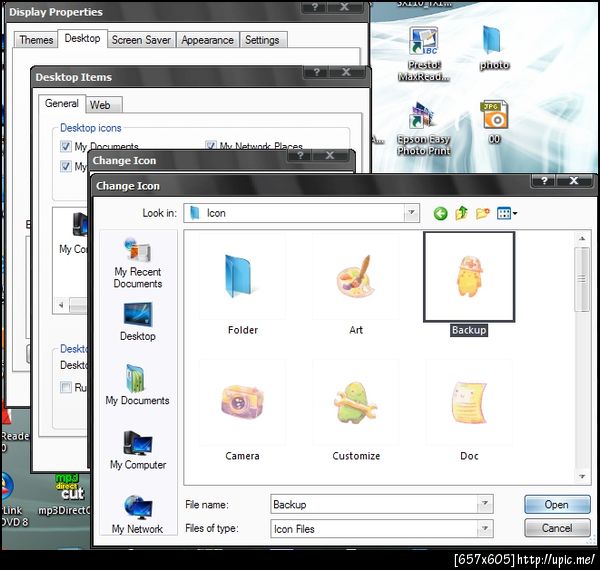Click the Open button
This screenshot has width=600, height=570.
(x=557, y=504)
